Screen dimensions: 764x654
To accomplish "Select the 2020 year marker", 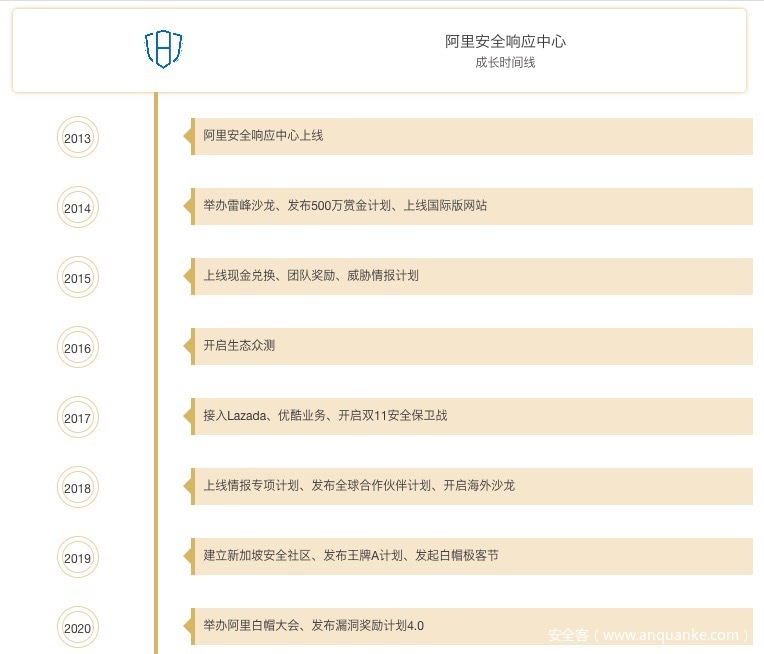I will tap(77, 628).
